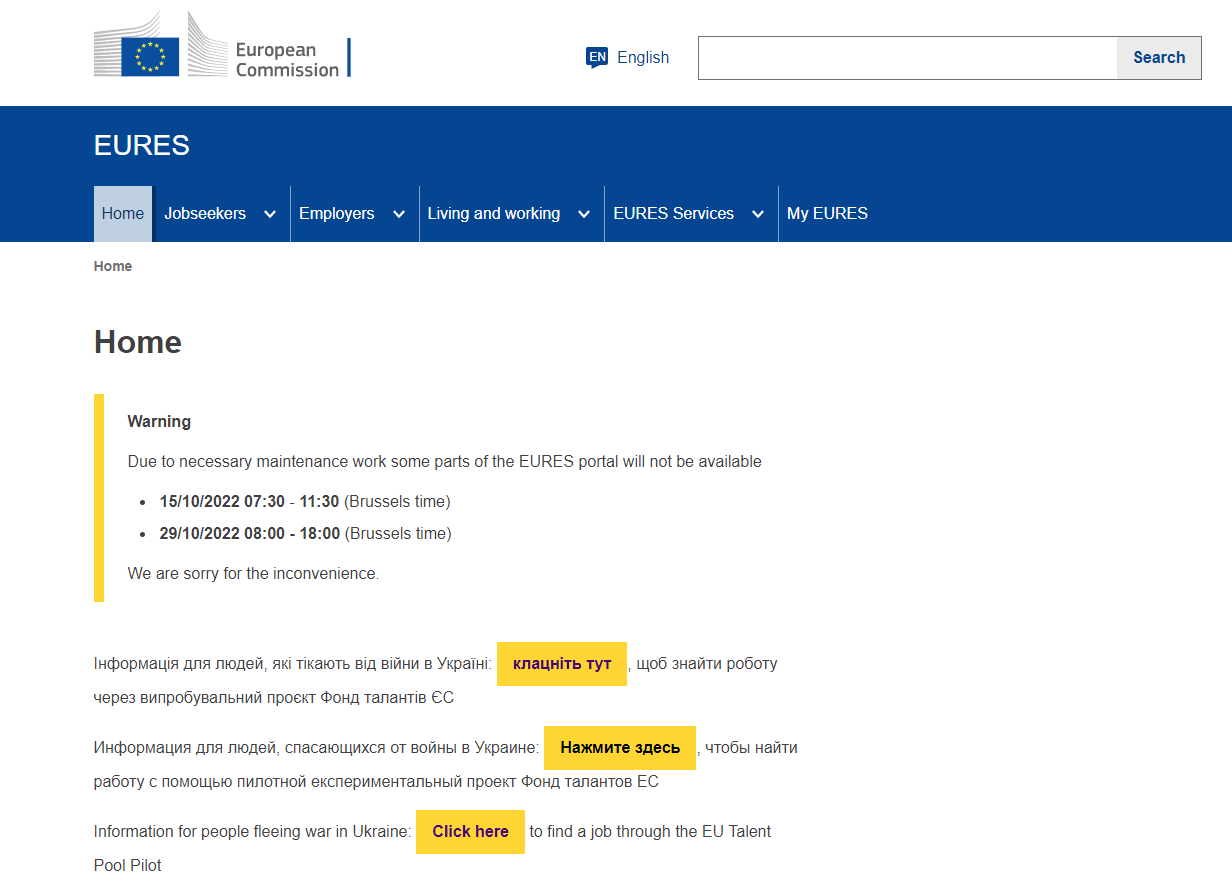Go to My EURES
Screen dimensions: 1232x887
(827, 214)
